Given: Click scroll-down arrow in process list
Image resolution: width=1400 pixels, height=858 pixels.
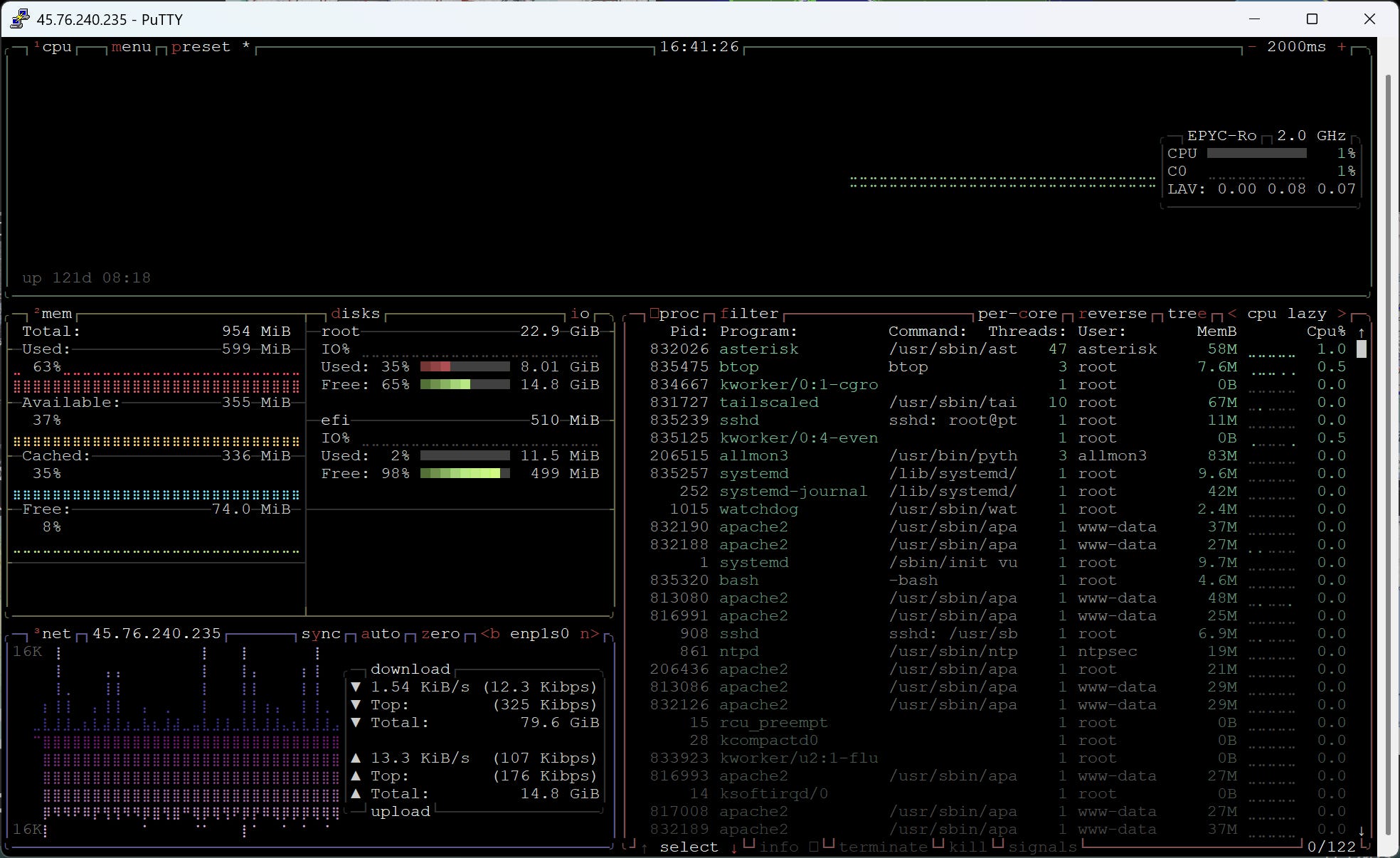Looking at the screenshot, I should point(1361,830).
